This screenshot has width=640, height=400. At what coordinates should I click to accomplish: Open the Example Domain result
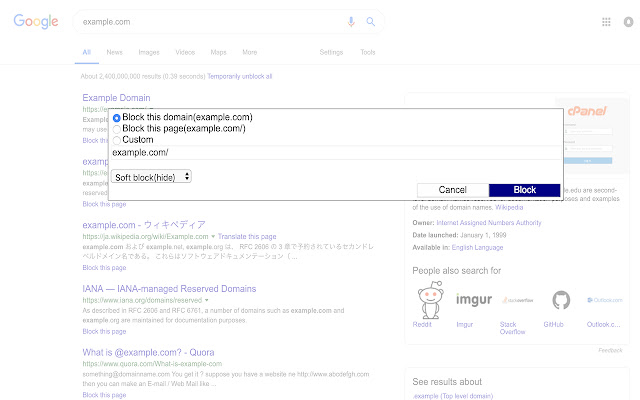[116, 98]
